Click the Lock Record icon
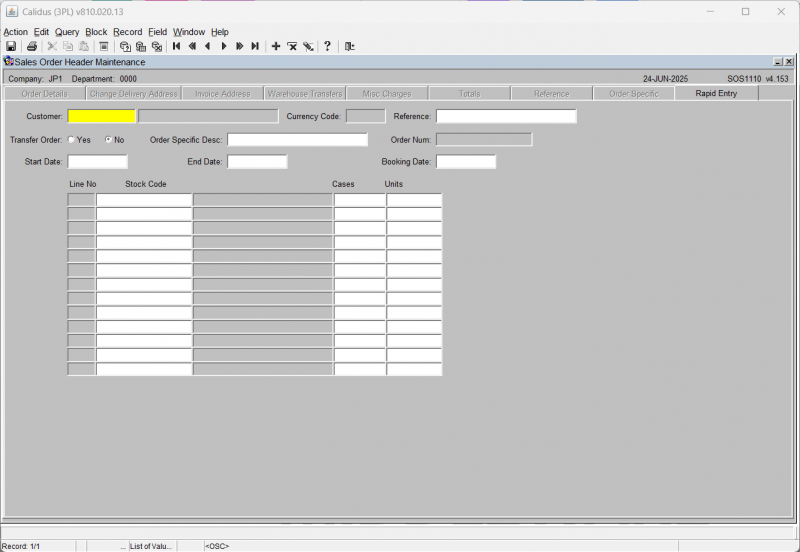 (308, 46)
